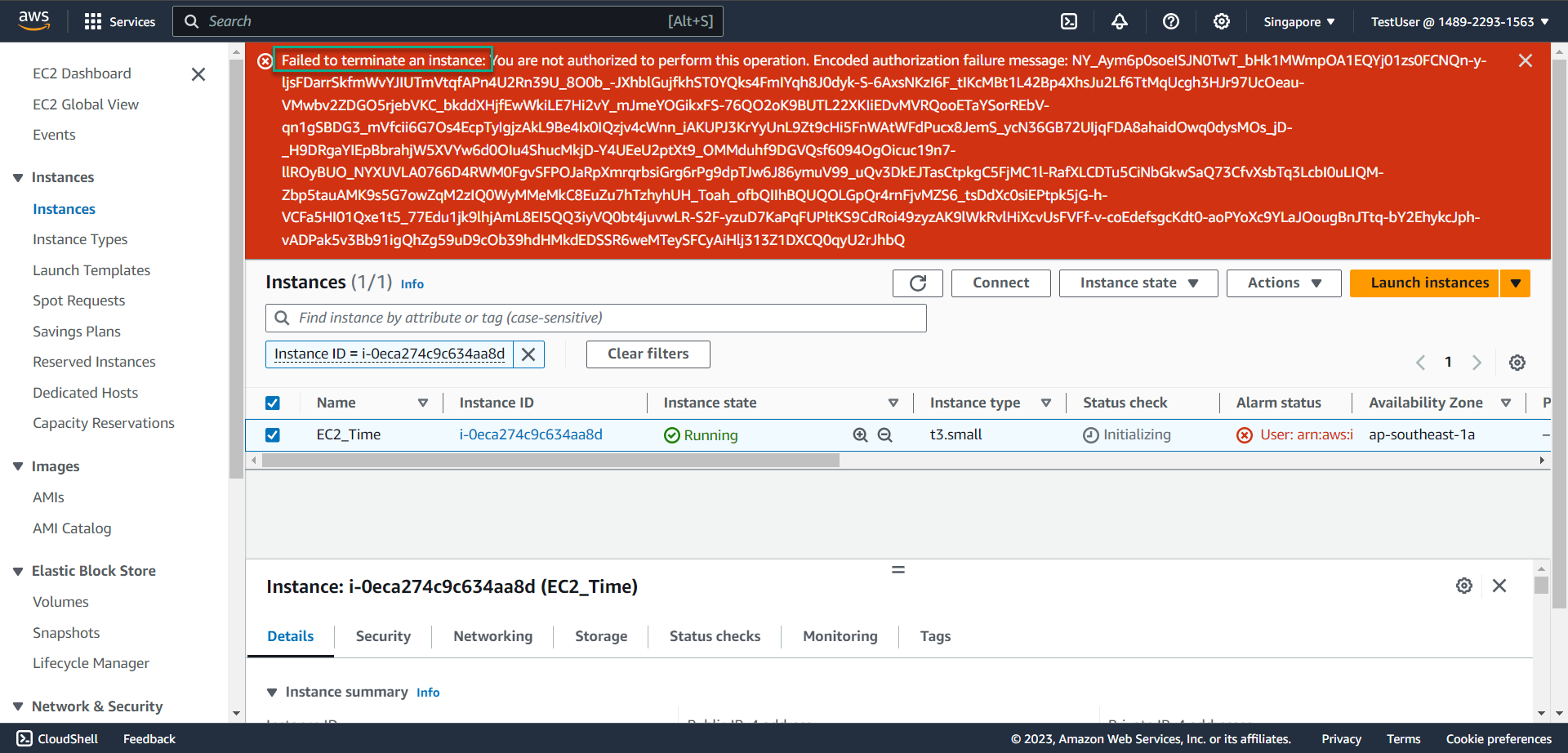Switch to the Security tab

coord(383,636)
